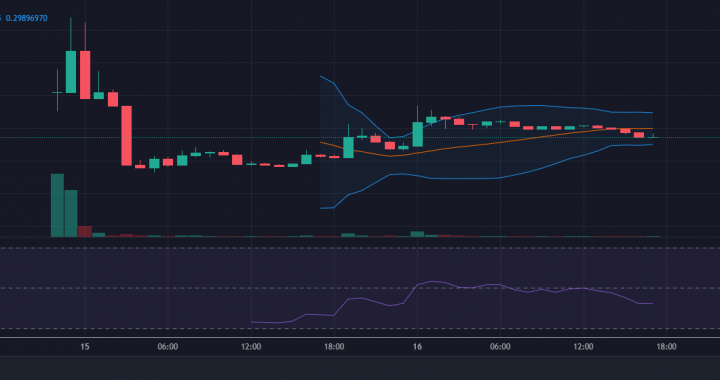Click the 18:00 label just before date 16
This screenshot has width=720, height=380.
[334, 346]
